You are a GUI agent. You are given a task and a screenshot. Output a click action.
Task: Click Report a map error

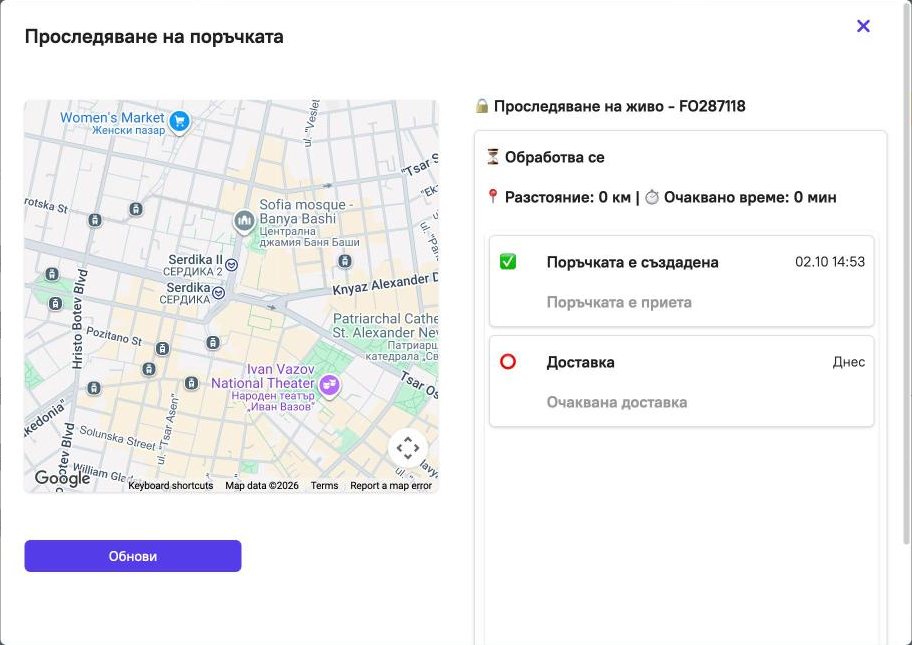click(x=391, y=486)
